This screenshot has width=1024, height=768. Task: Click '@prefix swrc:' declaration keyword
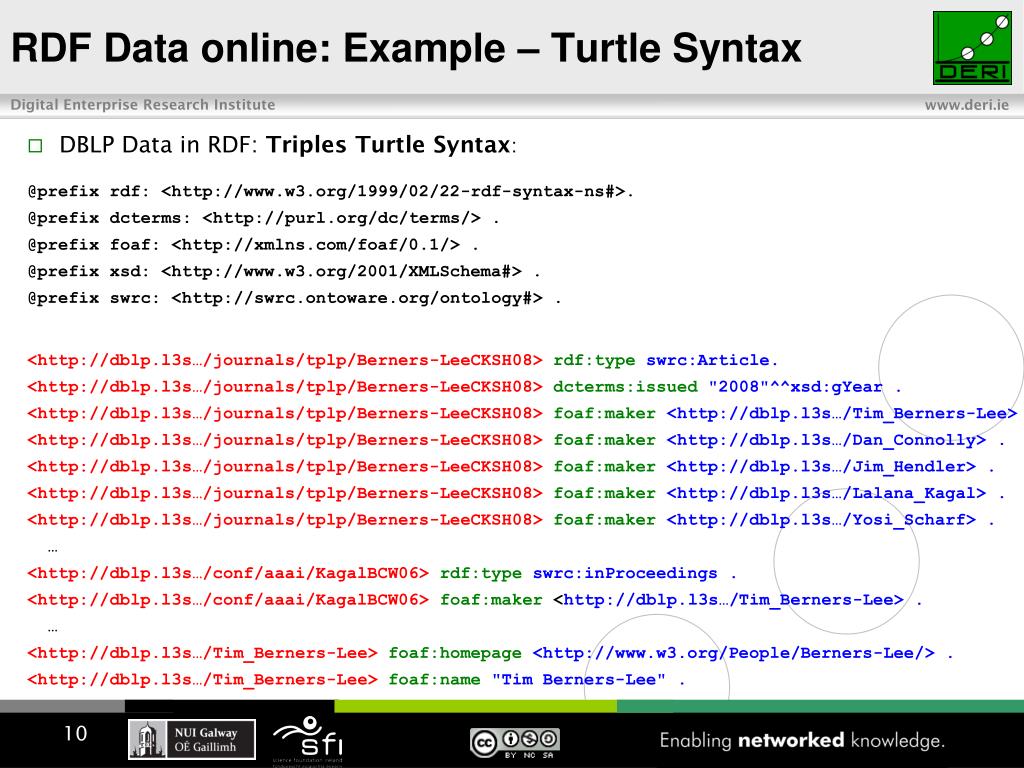[93, 298]
